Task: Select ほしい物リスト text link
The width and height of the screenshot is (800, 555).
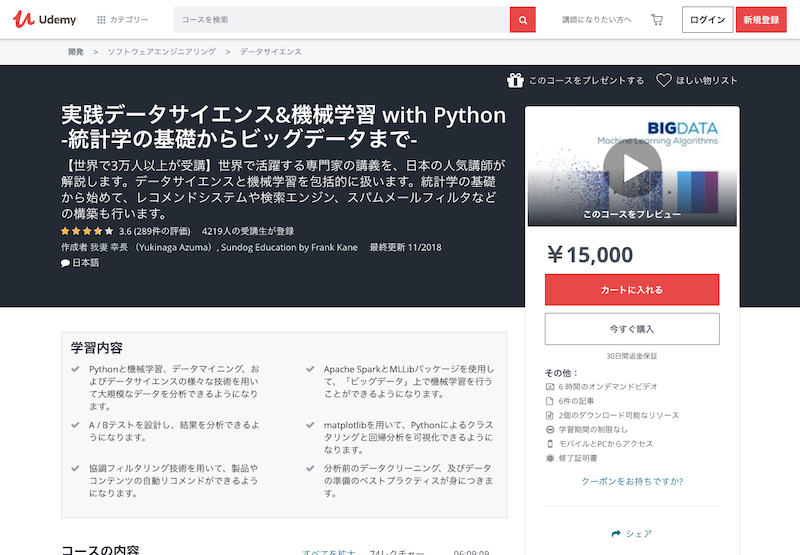Action: pyautogui.click(x=707, y=80)
